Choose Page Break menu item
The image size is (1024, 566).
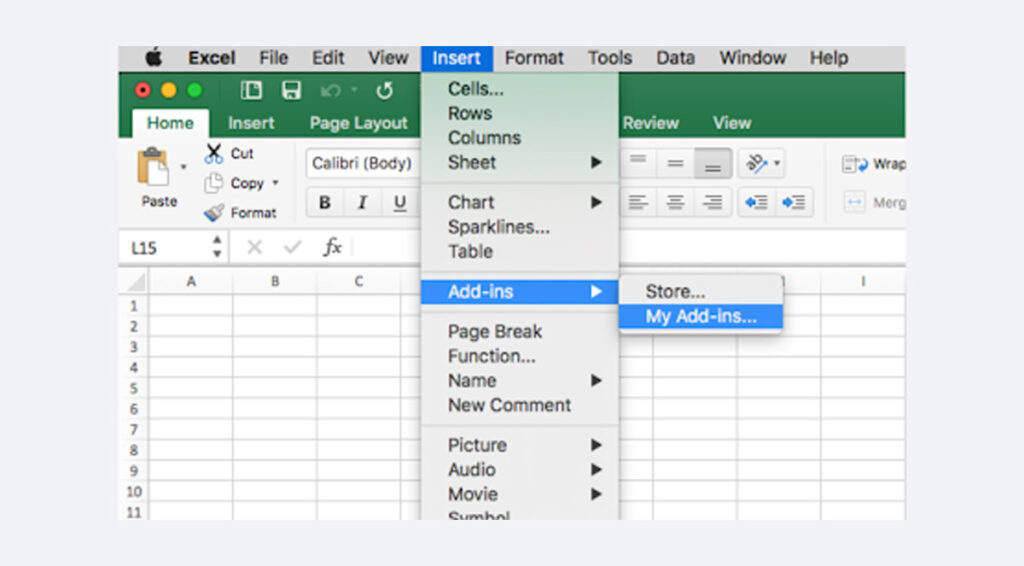[x=520, y=332]
